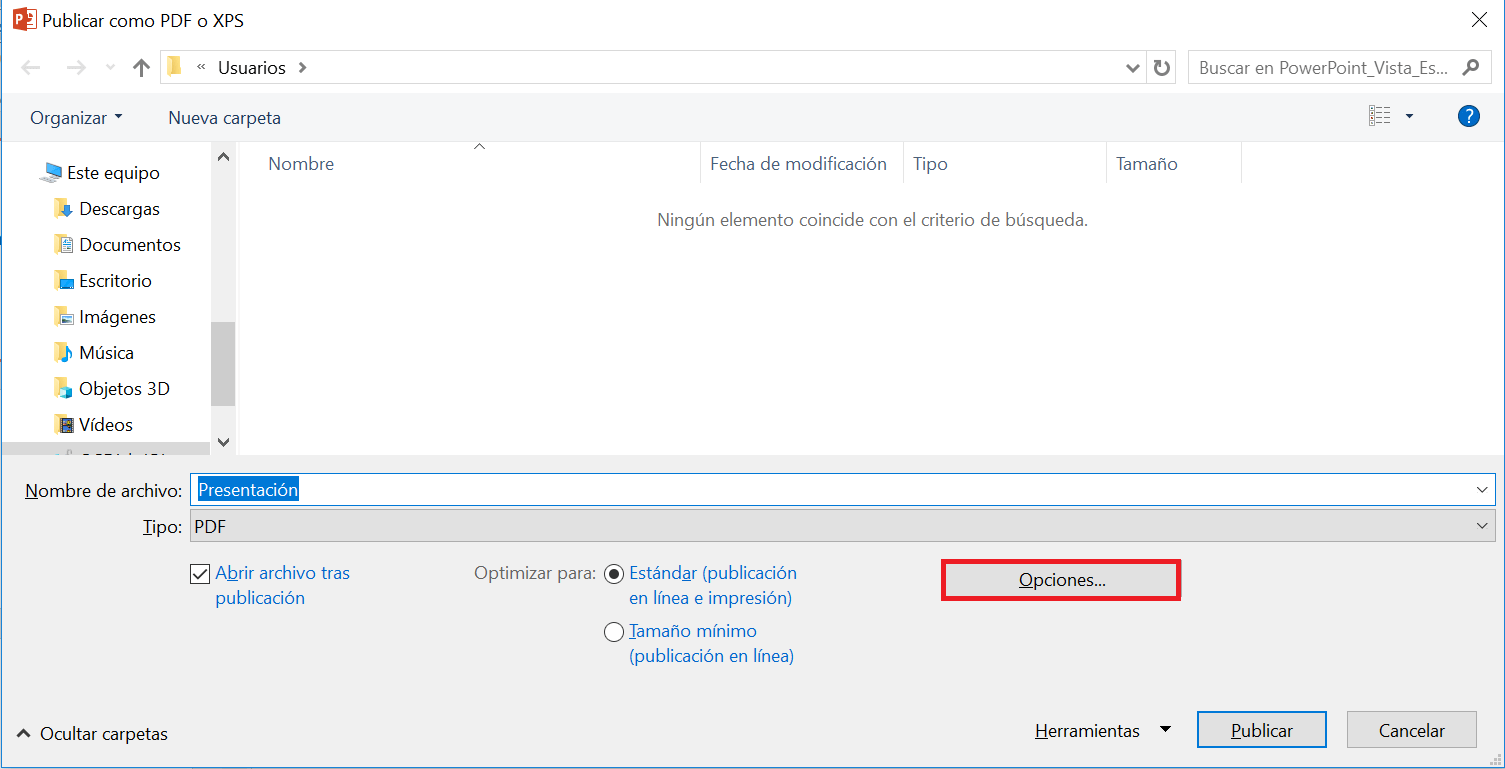The width and height of the screenshot is (1505, 769).
Task: Toggle Abrir archivo tras publicación checkbox
Action: (199, 574)
